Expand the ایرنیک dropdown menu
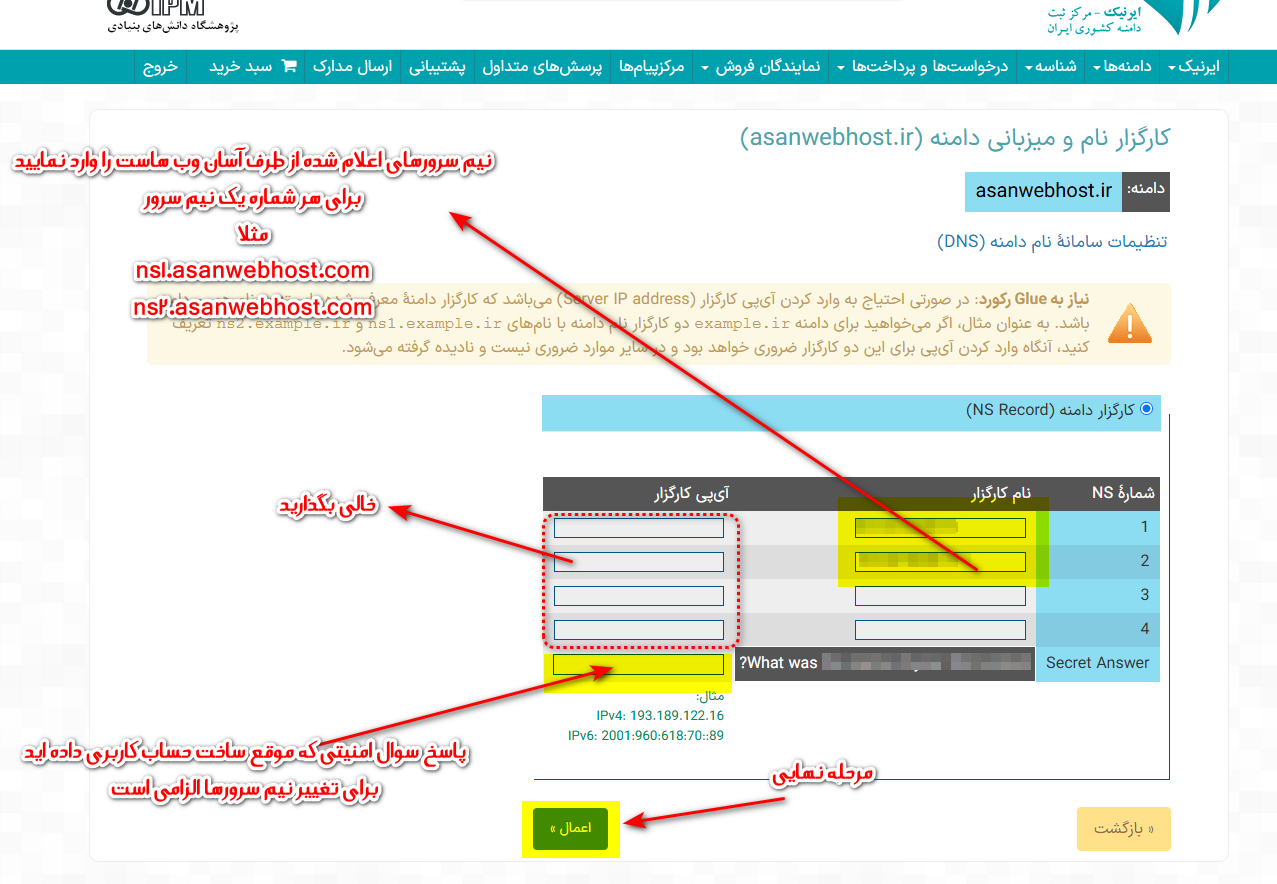Screen dimensions: 1277x884 [1198, 67]
